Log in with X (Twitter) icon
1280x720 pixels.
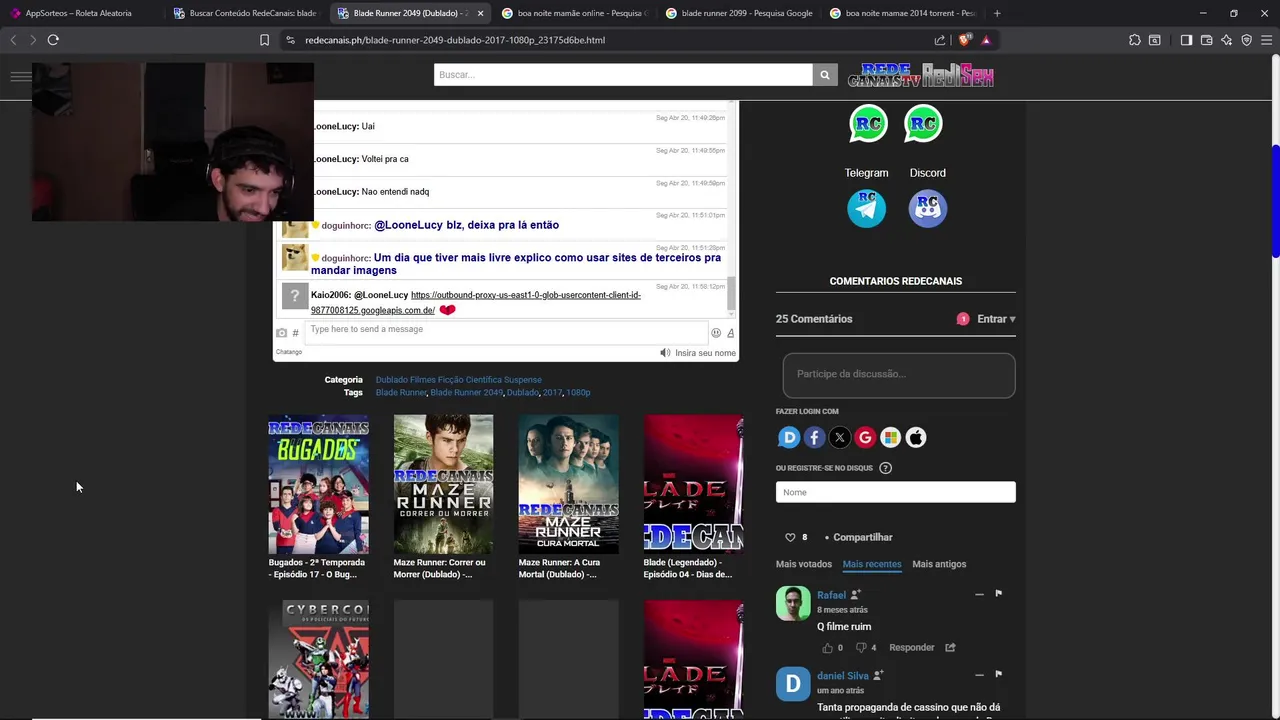click(x=840, y=437)
